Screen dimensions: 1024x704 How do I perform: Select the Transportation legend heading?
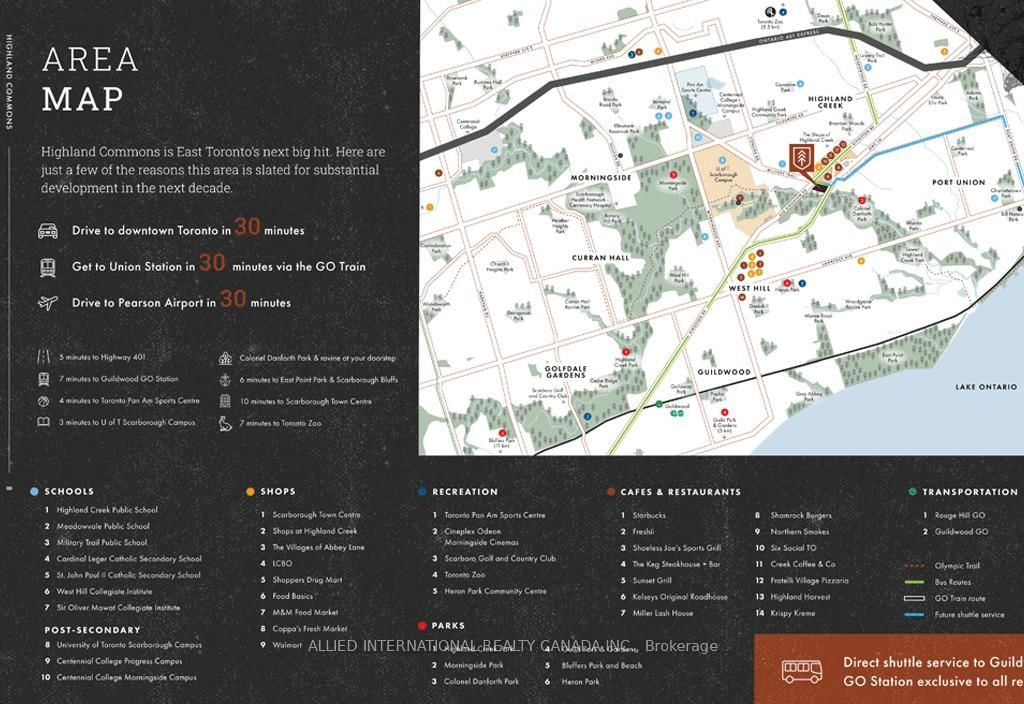click(969, 492)
